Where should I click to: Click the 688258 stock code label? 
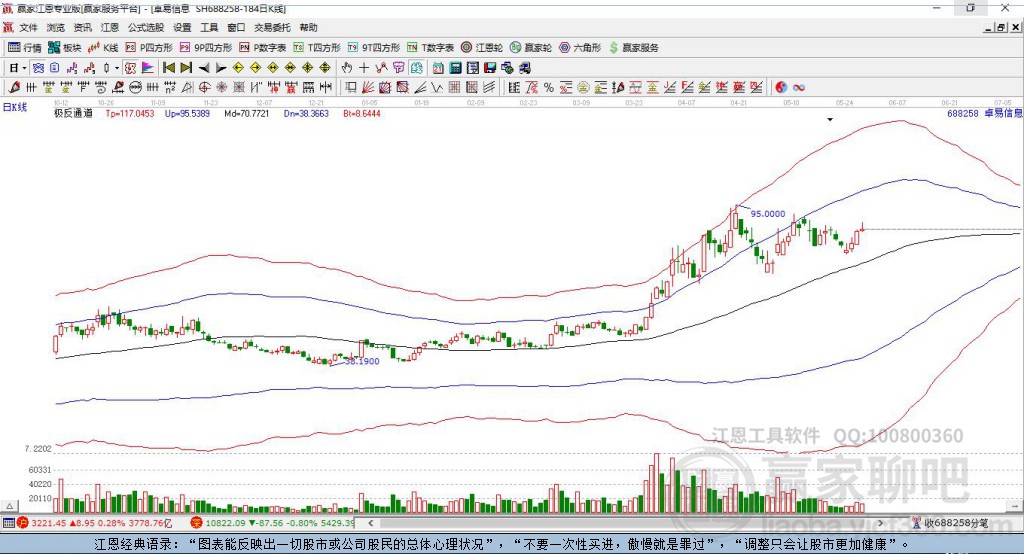point(963,114)
